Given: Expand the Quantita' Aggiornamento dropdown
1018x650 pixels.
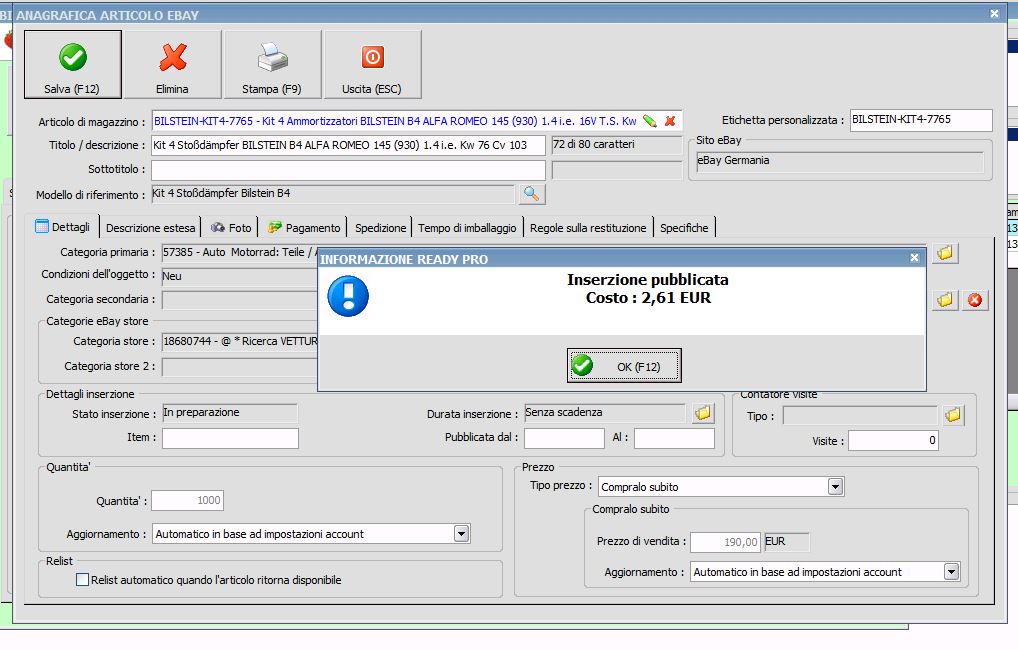Looking at the screenshot, I should (462, 534).
